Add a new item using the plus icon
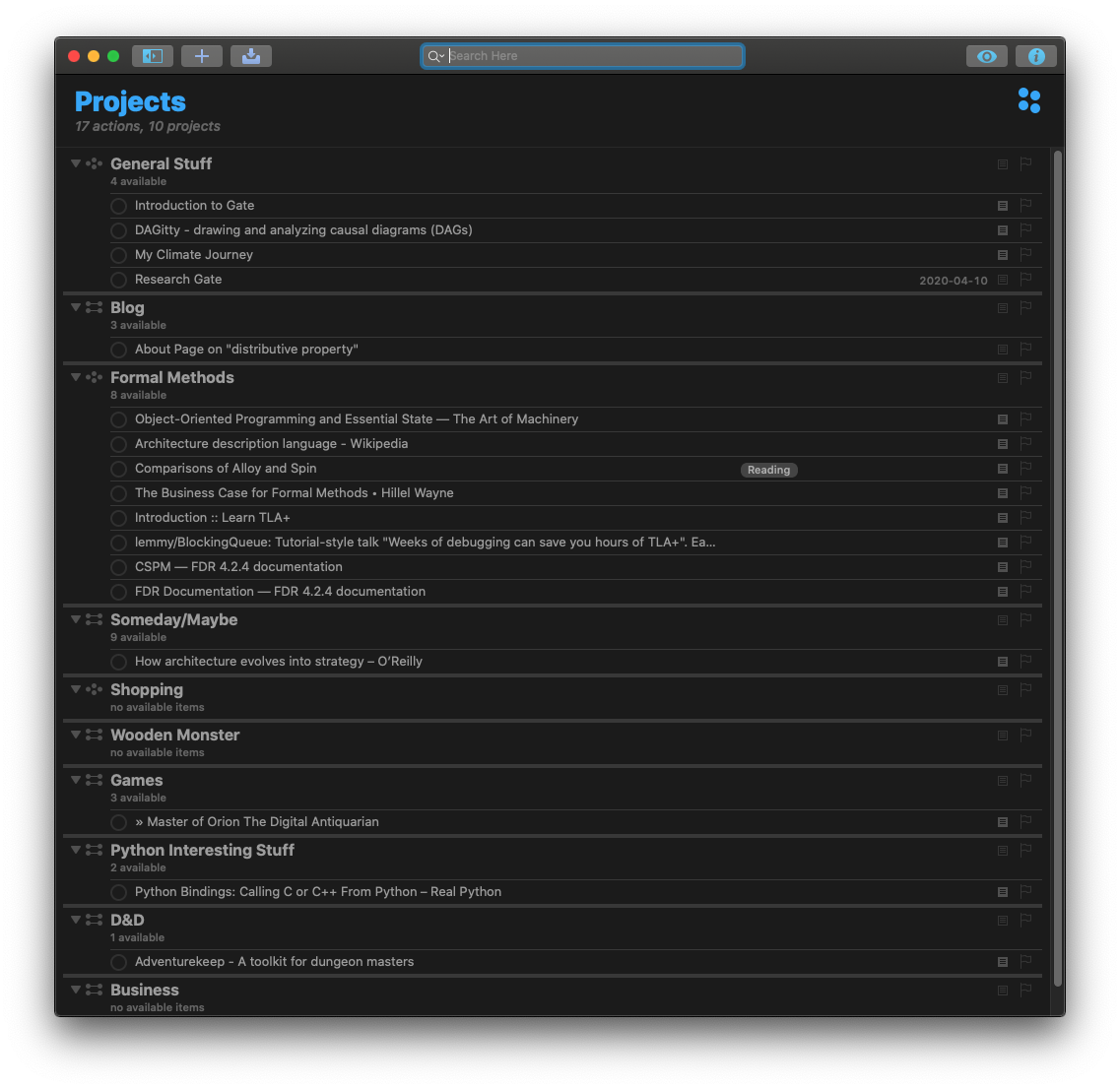 point(201,56)
